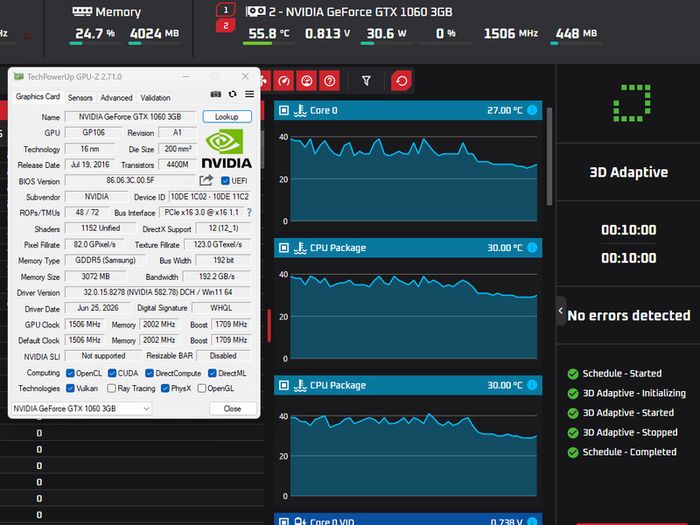Click the filter funnel icon
700x525 pixels.
pos(366,81)
